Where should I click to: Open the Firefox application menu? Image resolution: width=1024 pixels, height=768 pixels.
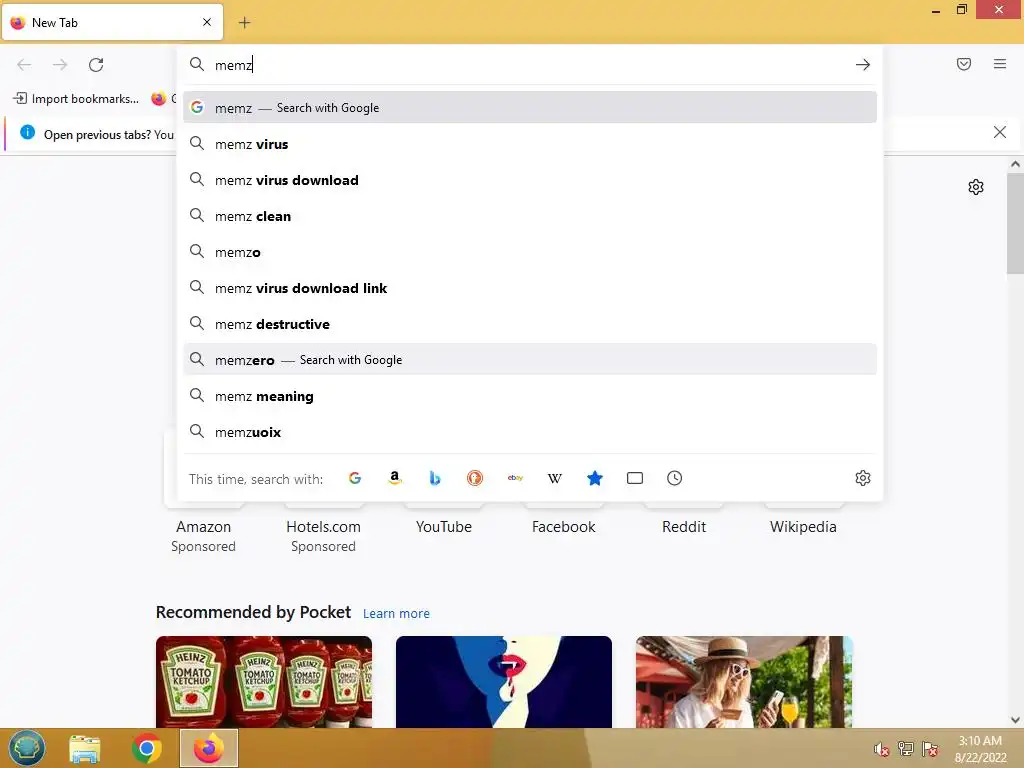tap(1000, 64)
